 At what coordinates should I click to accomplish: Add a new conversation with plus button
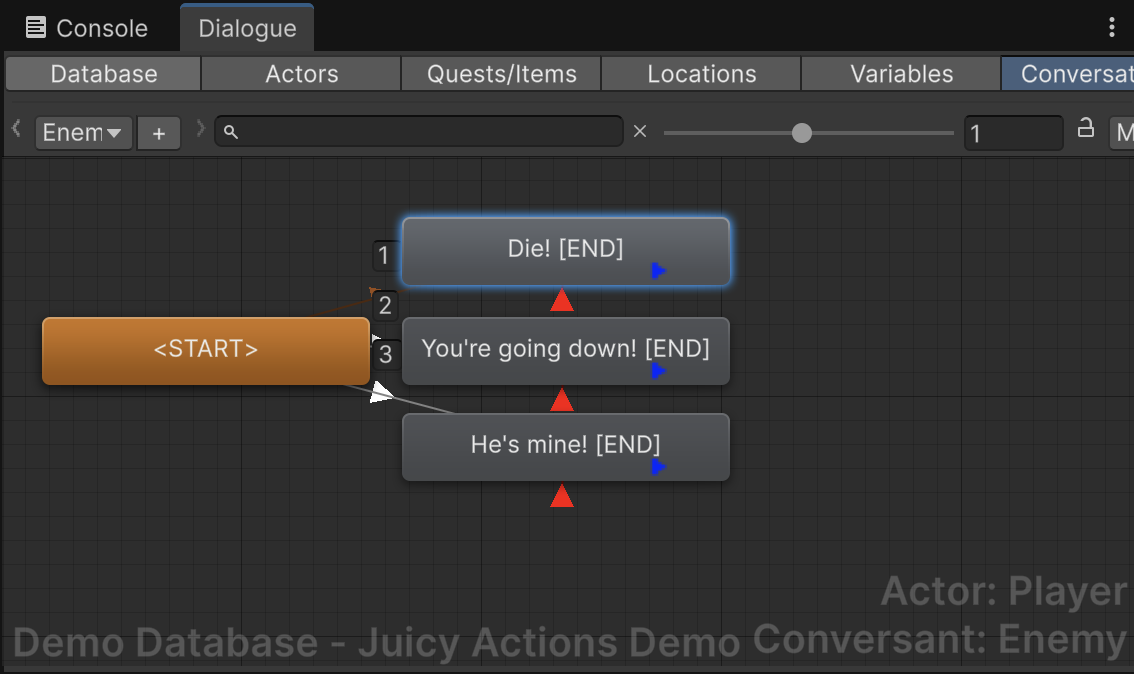[159, 133]
